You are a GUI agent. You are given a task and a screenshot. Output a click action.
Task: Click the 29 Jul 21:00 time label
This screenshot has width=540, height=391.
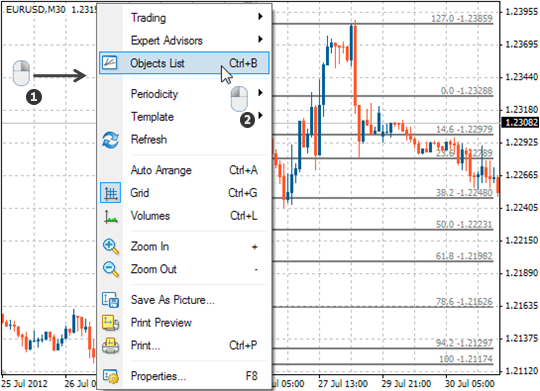[x=406, y=383]
